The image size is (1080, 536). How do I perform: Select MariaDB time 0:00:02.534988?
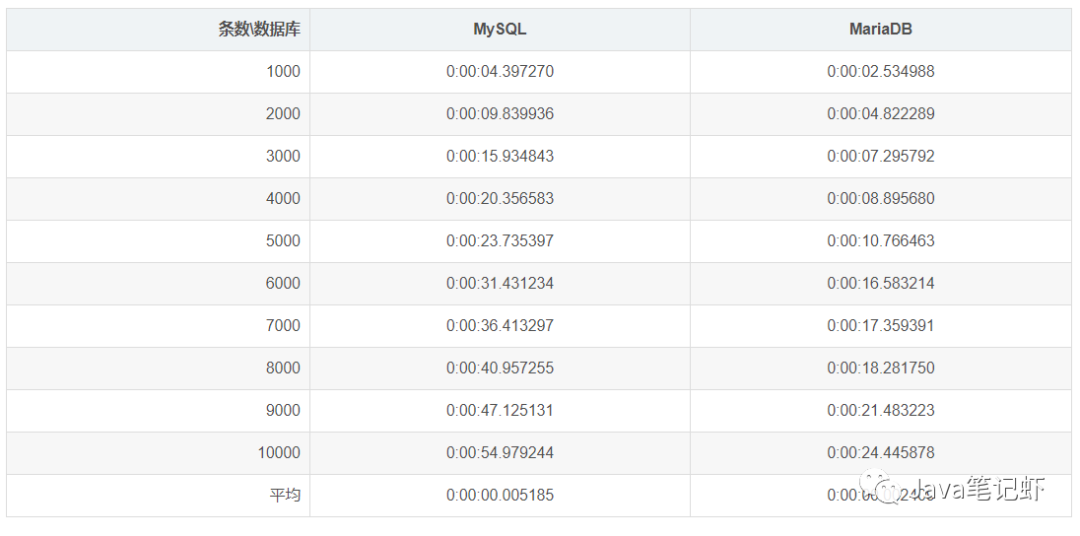pos(880,72)
